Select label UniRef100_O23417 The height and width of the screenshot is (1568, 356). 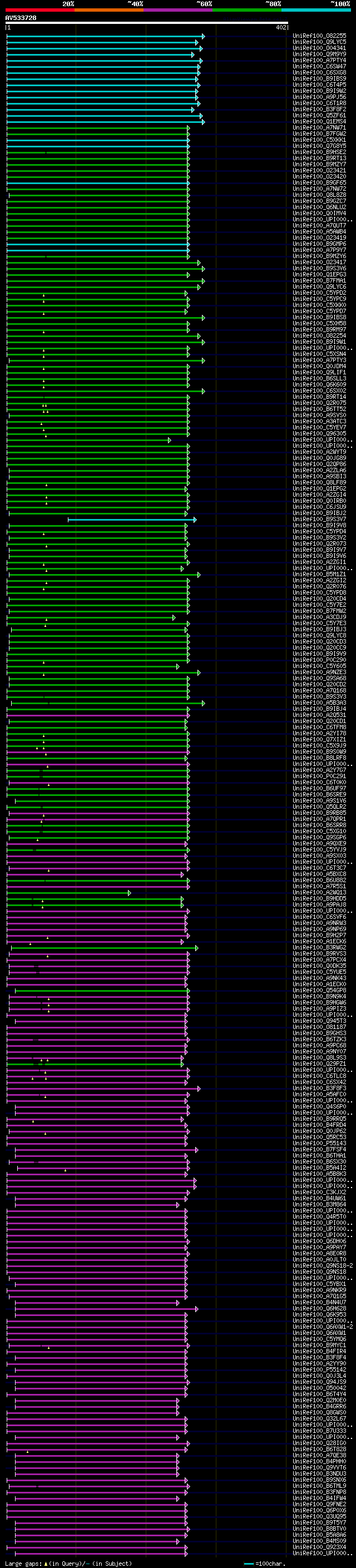pos(319,263)
